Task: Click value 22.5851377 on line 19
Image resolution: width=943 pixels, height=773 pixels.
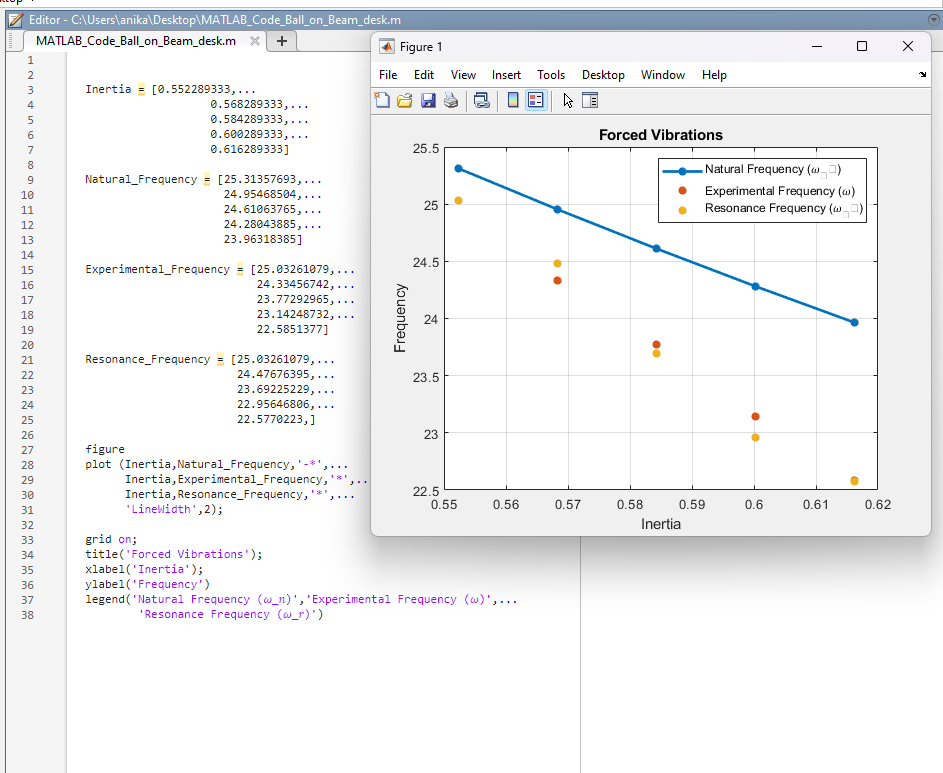Action: pos(290,329)
